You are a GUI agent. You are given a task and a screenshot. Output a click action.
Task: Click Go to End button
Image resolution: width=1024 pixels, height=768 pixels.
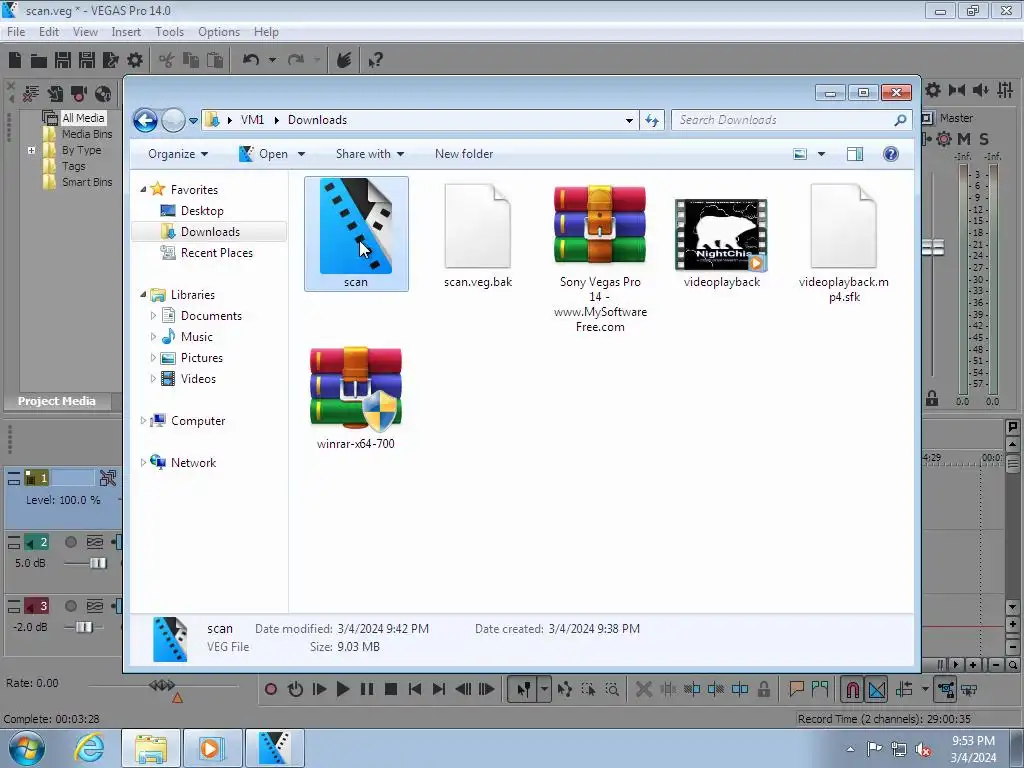439,689
